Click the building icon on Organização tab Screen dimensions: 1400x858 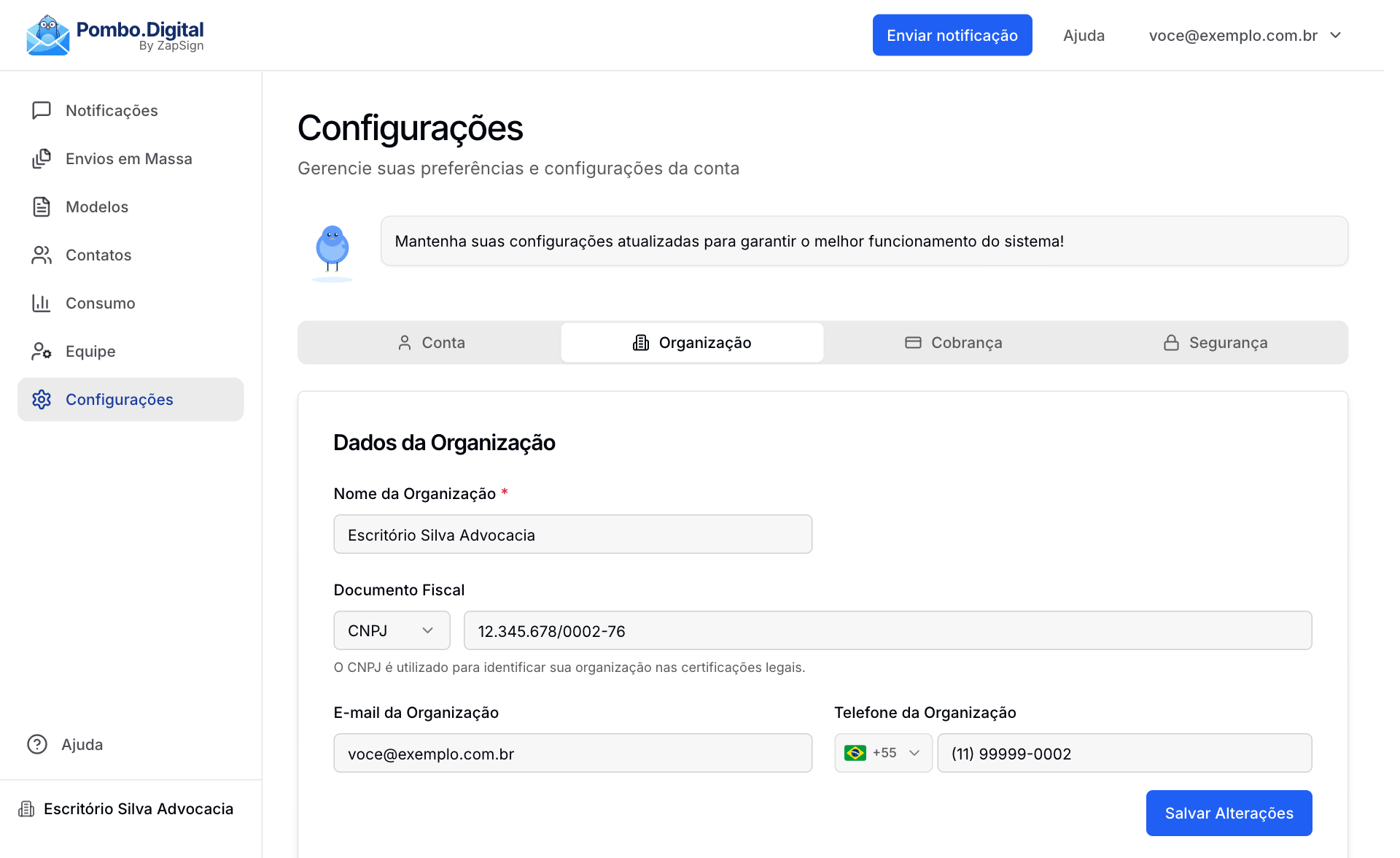click(x=641, y=342)
